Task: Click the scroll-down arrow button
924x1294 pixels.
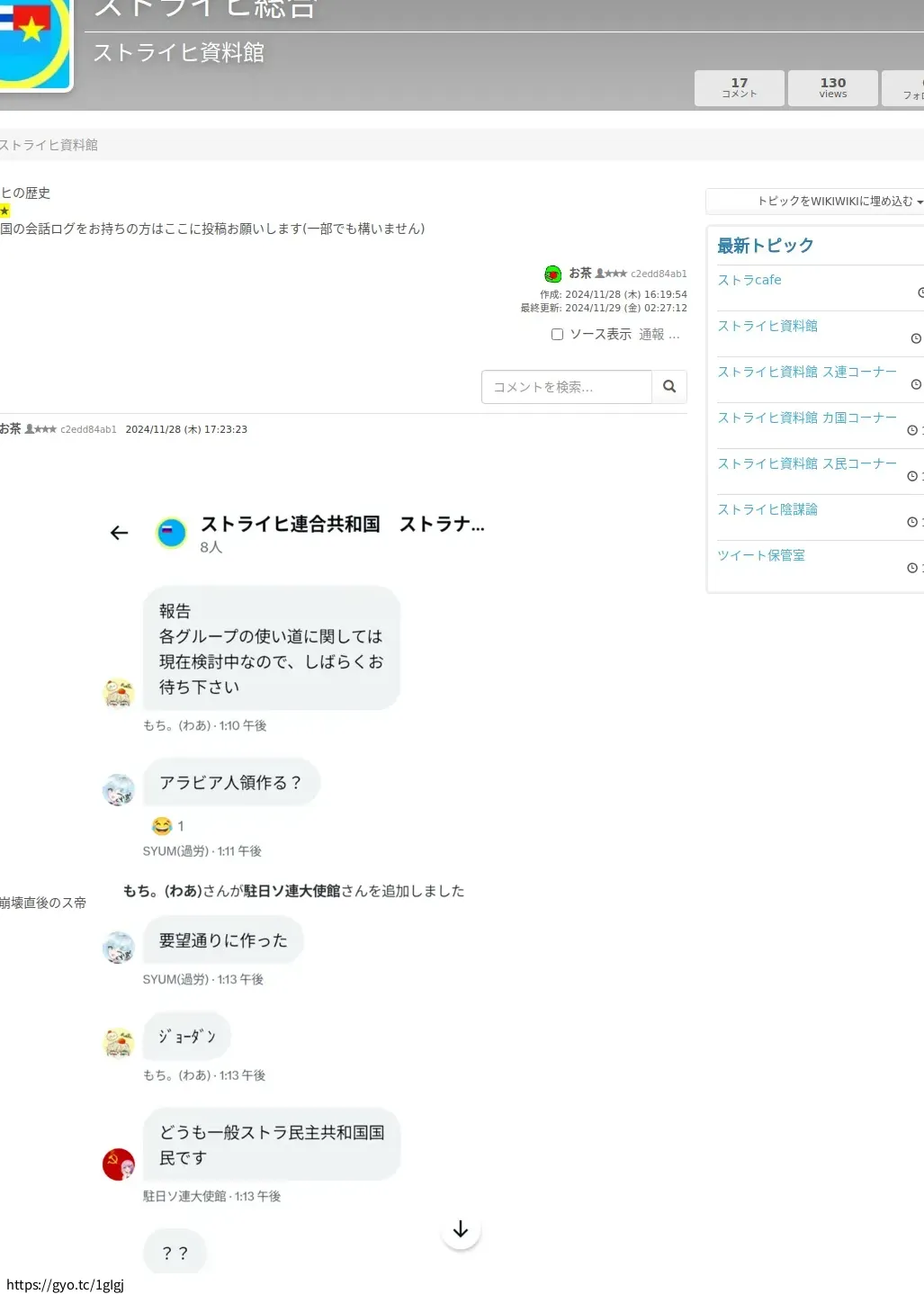Action: point(461,1229)
